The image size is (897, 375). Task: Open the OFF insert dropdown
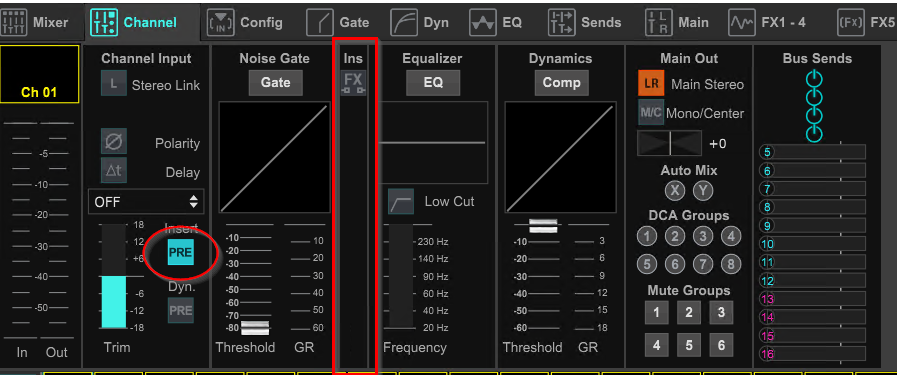coord(146,202)
